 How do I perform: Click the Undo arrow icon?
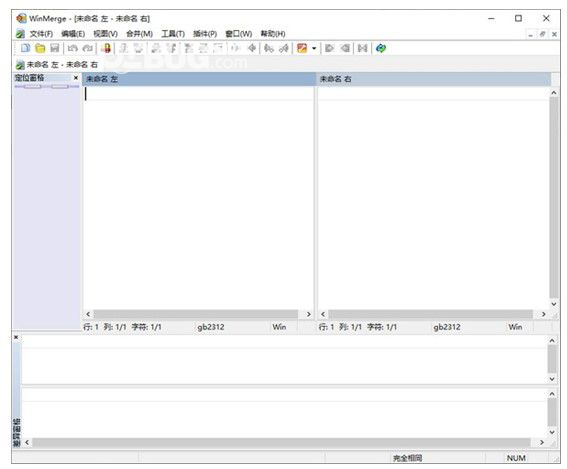tap(73, 48)
